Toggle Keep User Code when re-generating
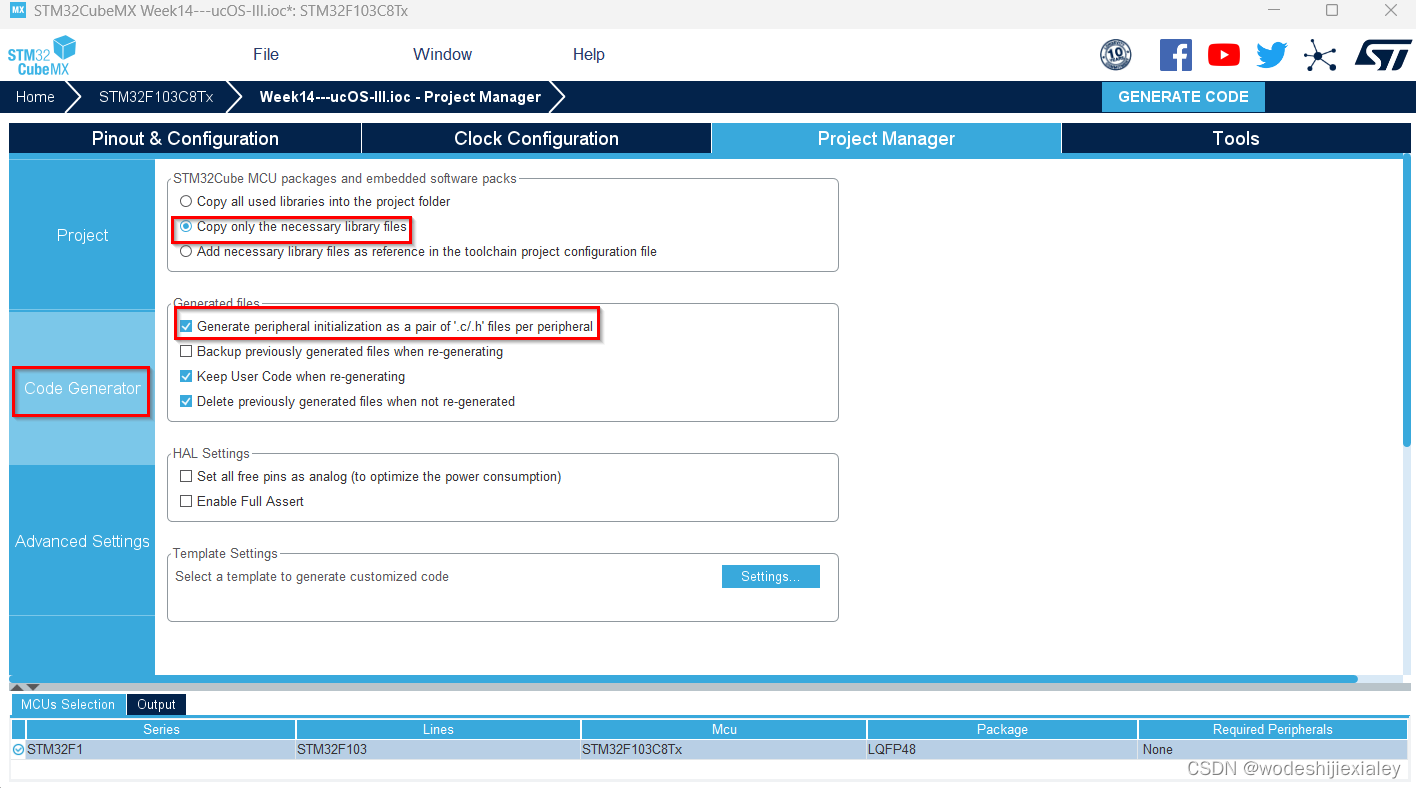The width and height of the screenshot is (1416, 788). point(292,377)
